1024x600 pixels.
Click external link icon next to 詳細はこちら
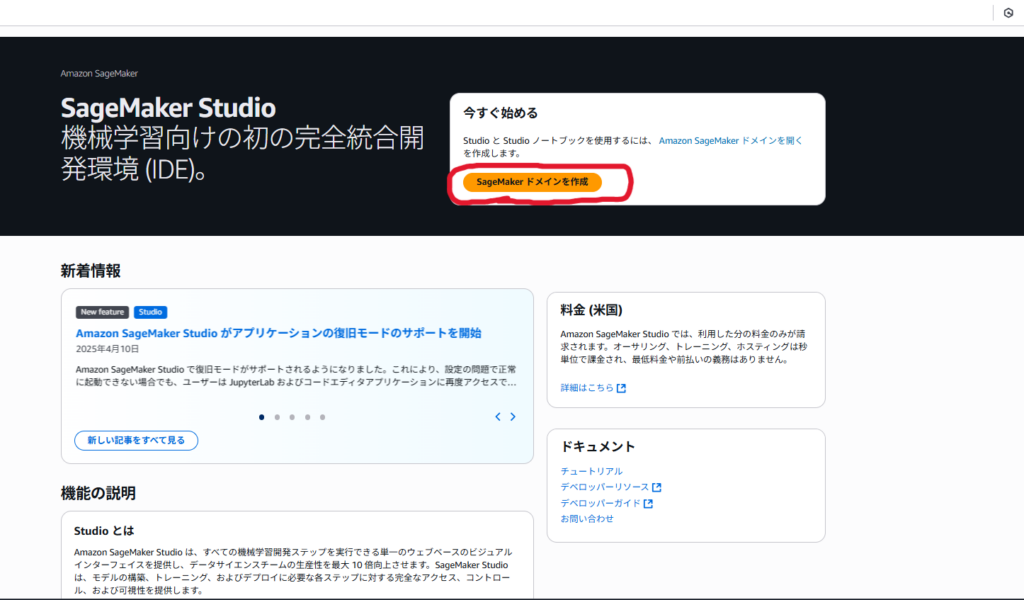pos(621,388)
